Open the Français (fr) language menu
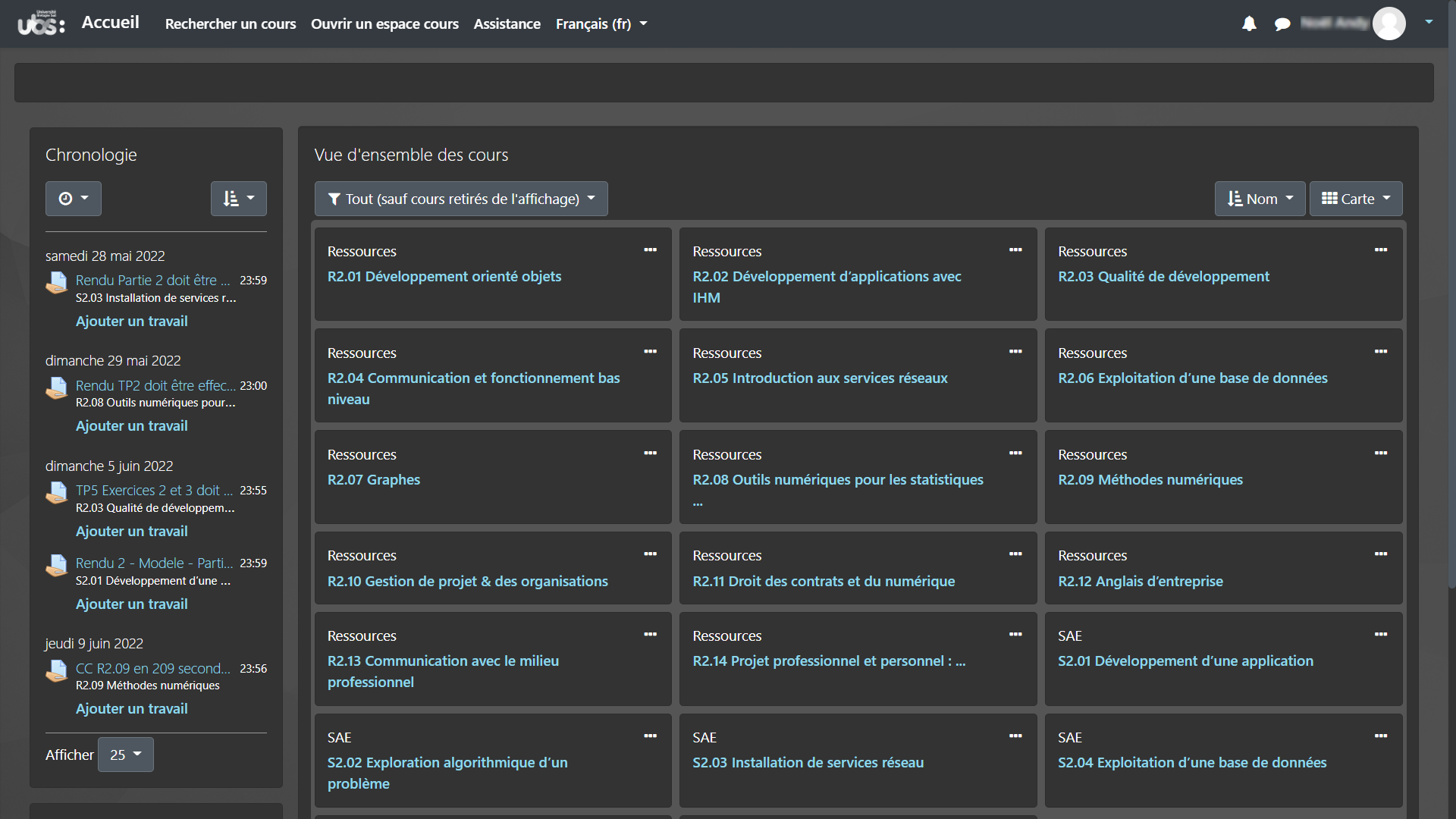1456x819 pixels. (601, 24)
